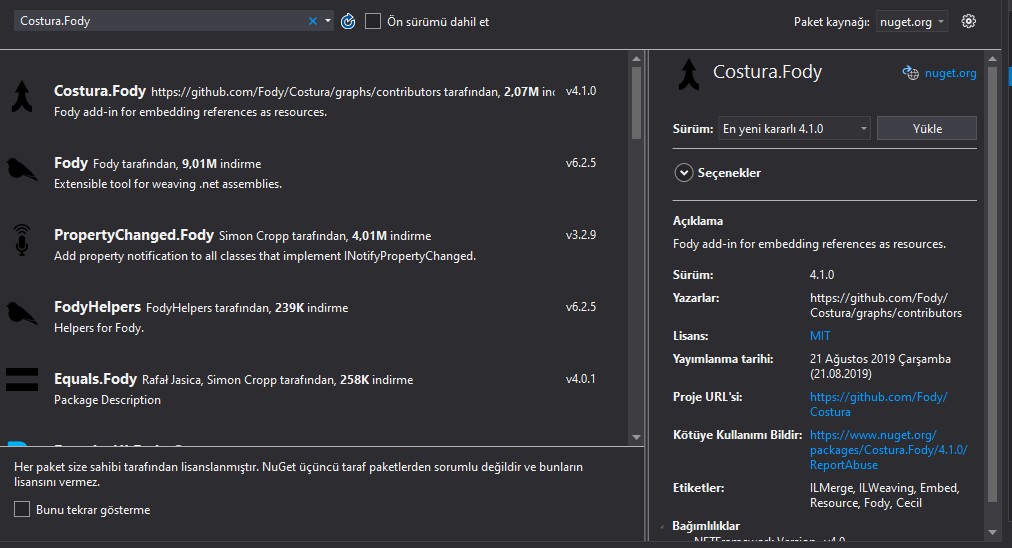This screenshot has height=548, width=1012.
Task: Collapse the Bağımlılıklar dependencies section
Action: click(x=662, y=527)
